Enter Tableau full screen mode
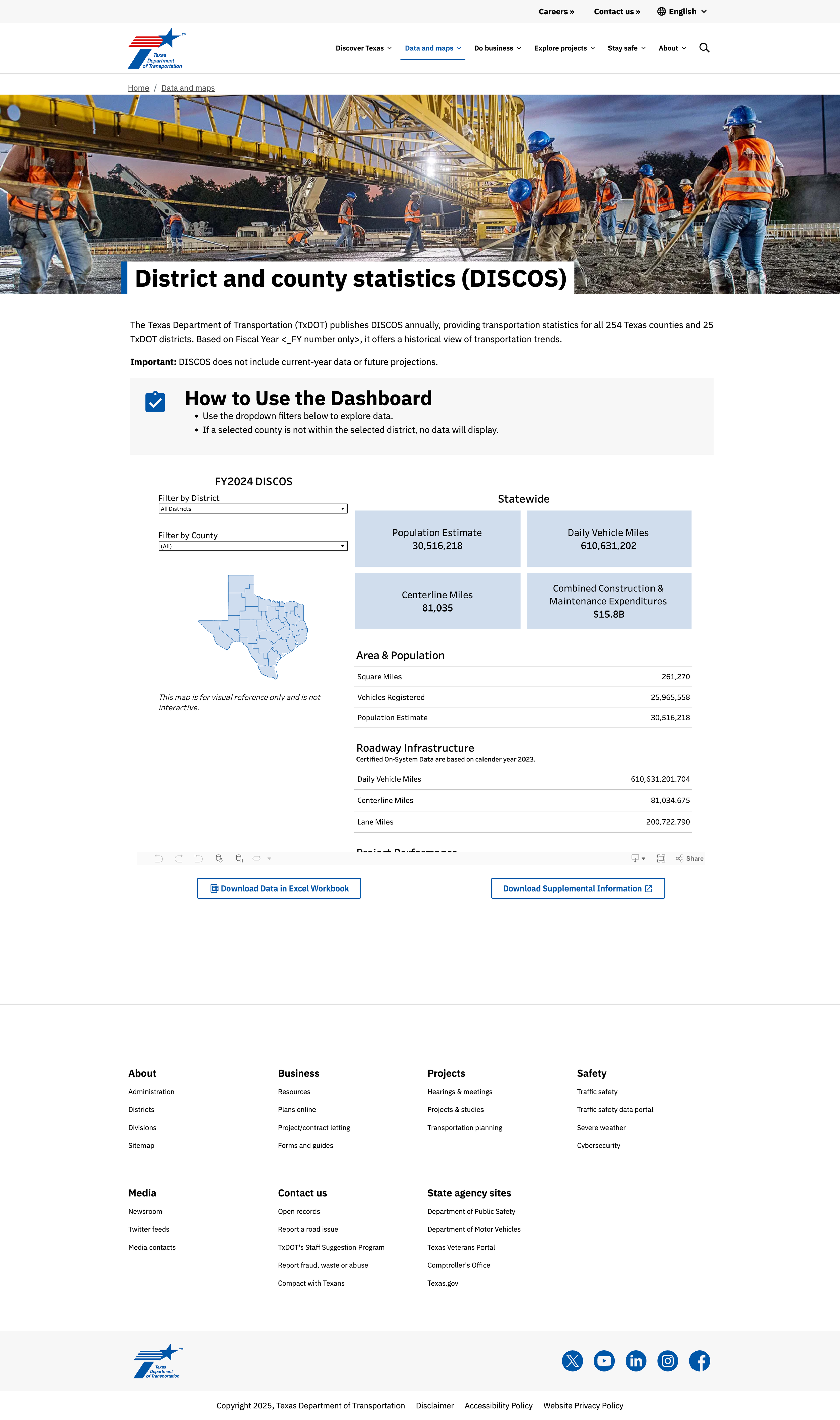 point(661,858)
